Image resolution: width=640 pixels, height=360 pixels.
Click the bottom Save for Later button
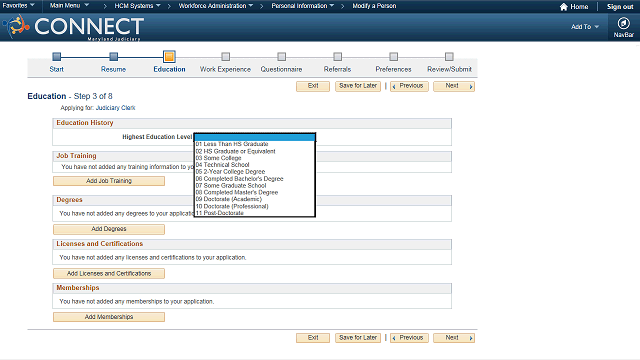tap(358, 338)
